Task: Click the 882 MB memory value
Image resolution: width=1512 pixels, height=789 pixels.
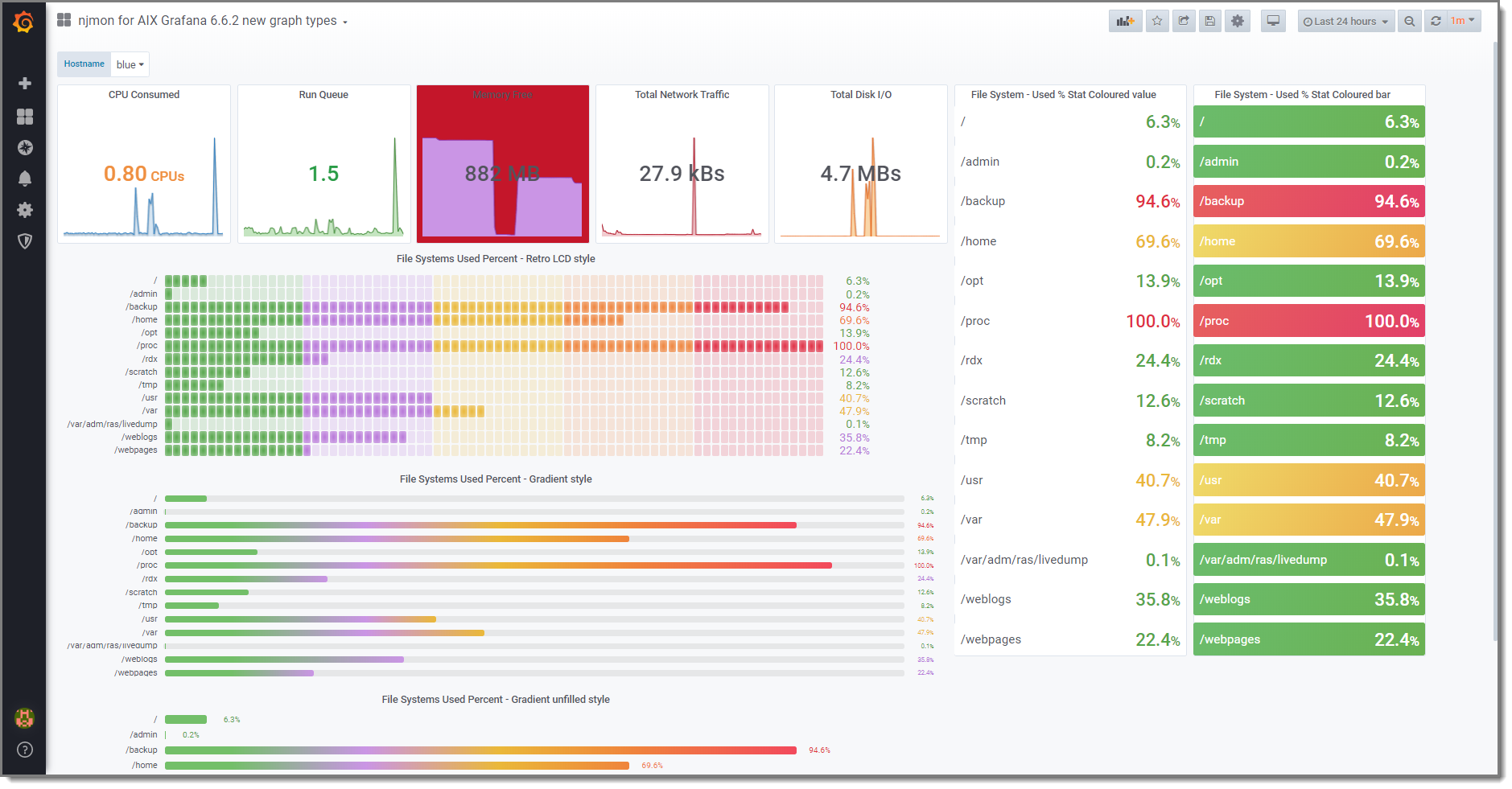Action: [x=502, y=174]
